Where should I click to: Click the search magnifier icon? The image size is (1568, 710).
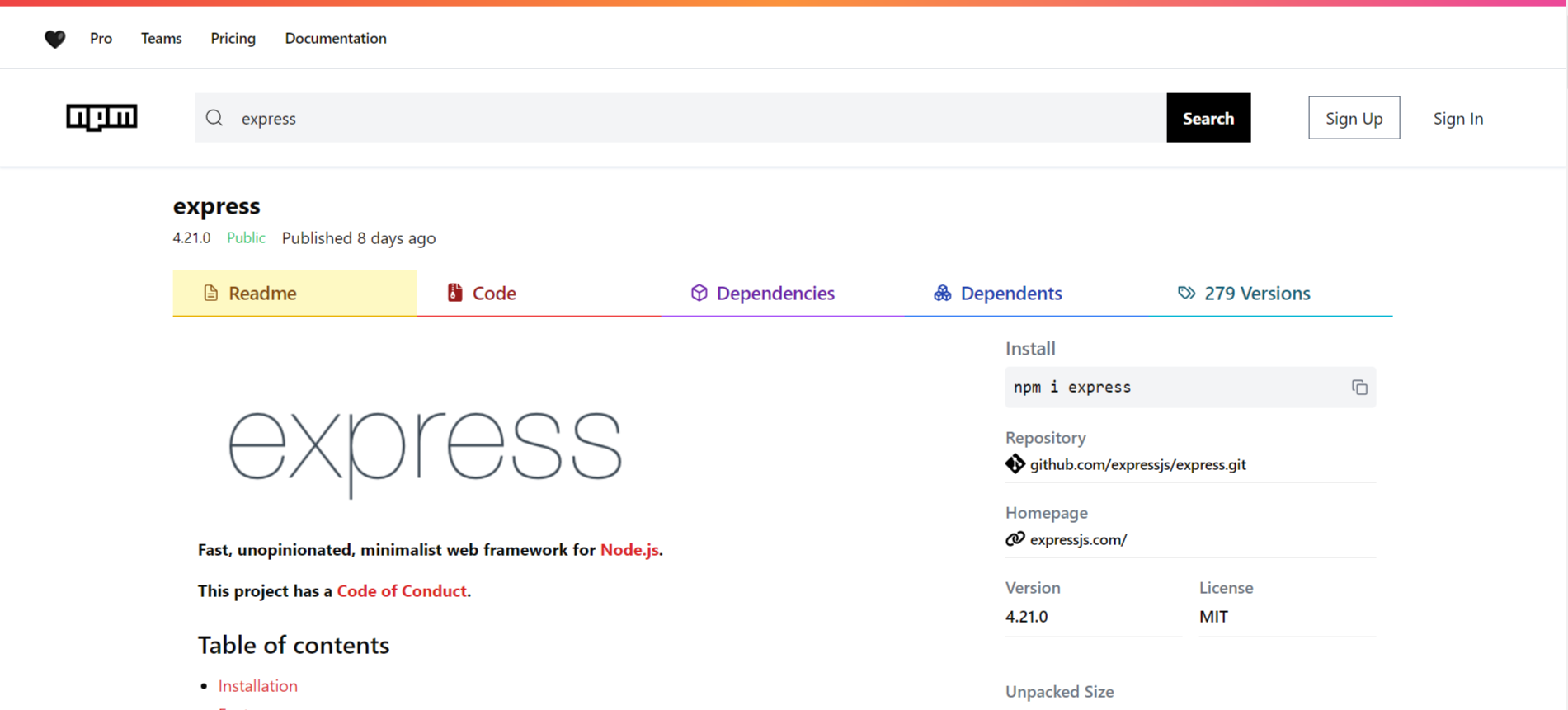(x=214, y=118)
